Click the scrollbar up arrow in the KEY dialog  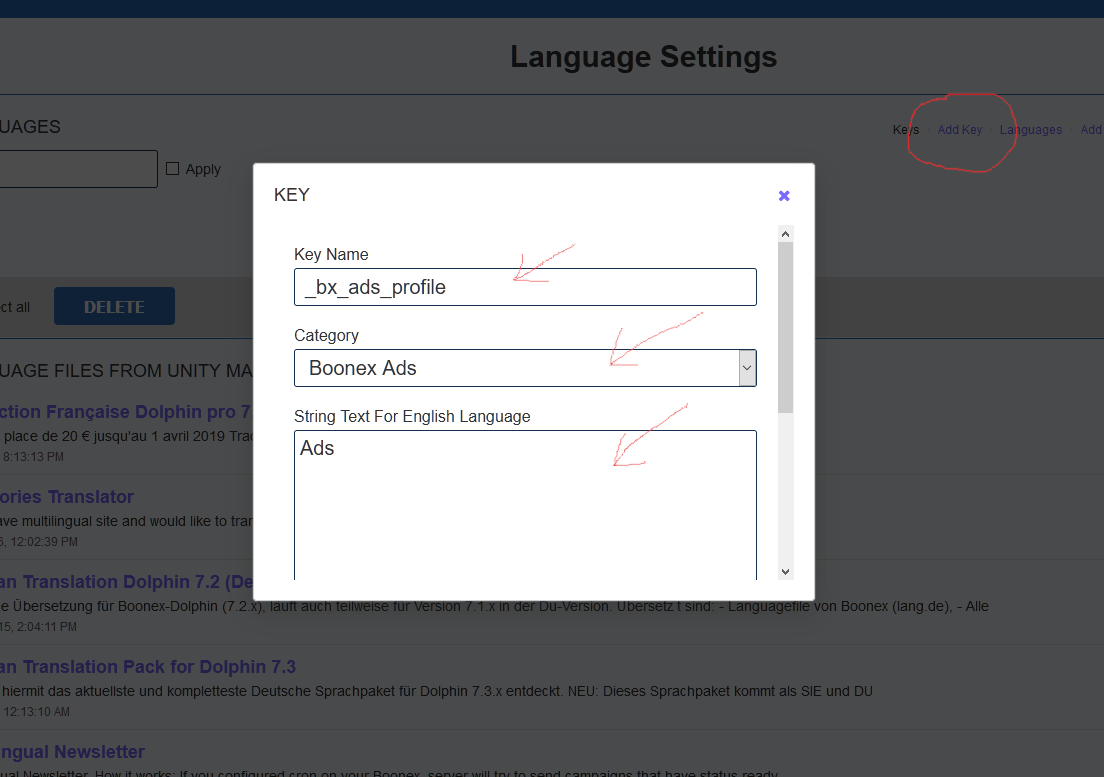(785, 234)
